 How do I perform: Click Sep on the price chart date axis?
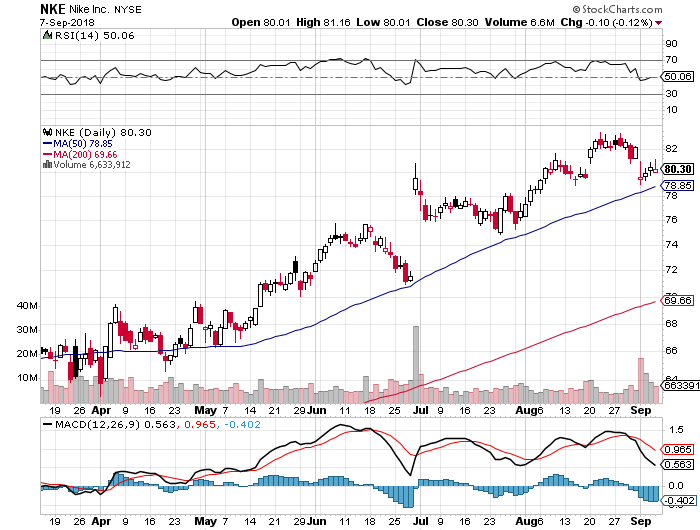[641, 410]
